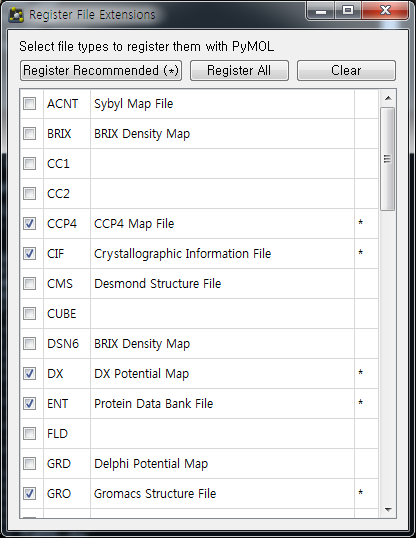
Task: Untick the ENT Protein Data Bank checkbox
Action: (x=30, y=404)
